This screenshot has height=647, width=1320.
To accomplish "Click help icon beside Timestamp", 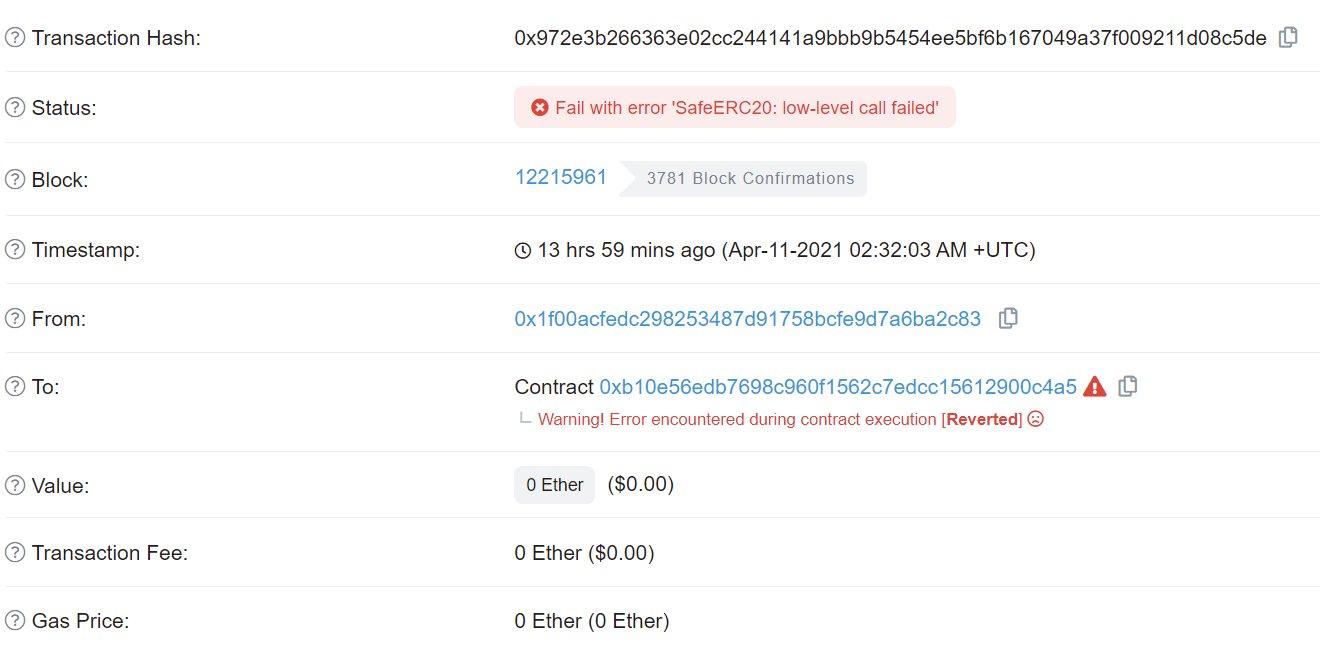I will [15, 250].
